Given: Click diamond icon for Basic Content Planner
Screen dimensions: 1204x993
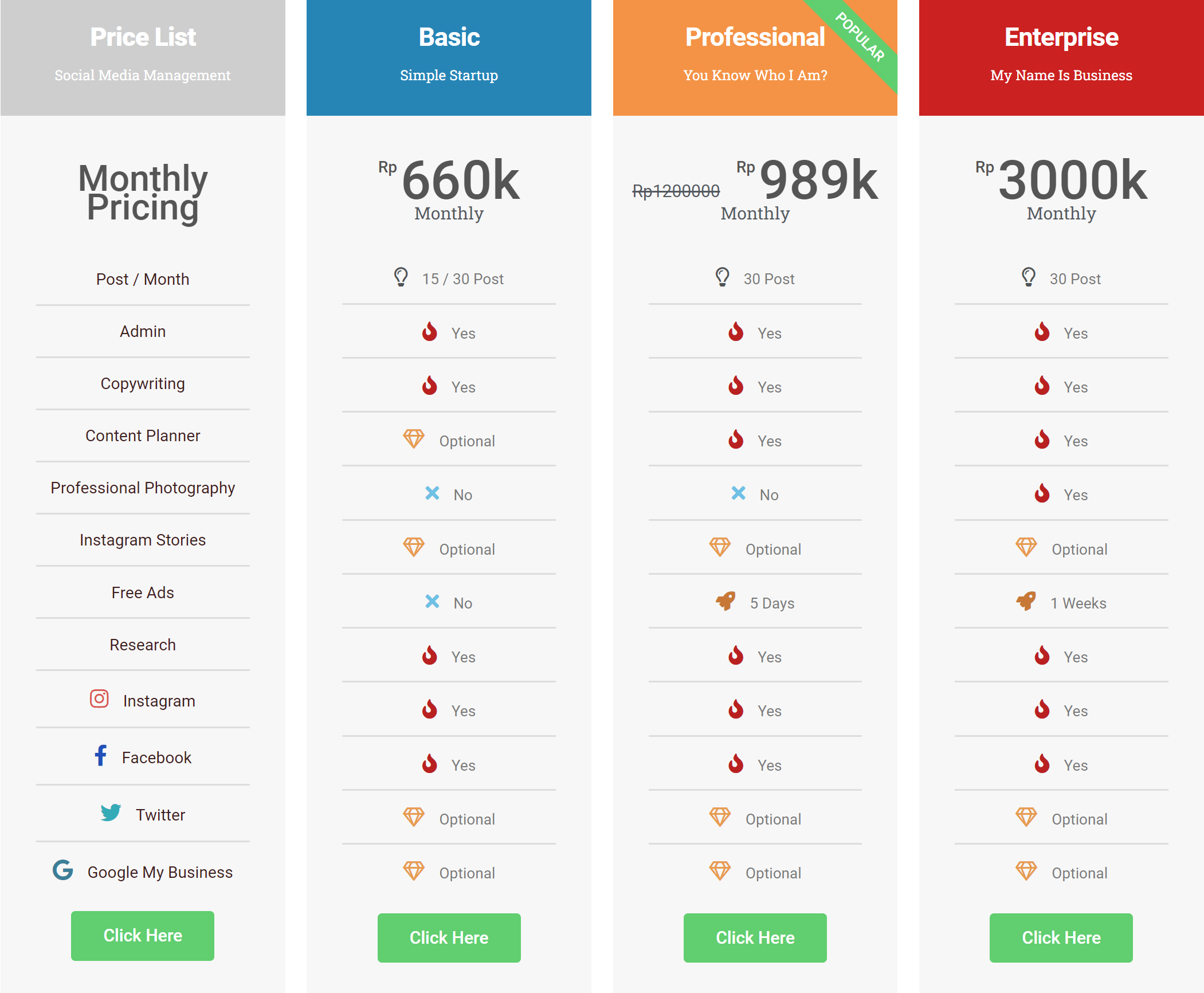Looking at the screenshot, I should pos(413,439).
